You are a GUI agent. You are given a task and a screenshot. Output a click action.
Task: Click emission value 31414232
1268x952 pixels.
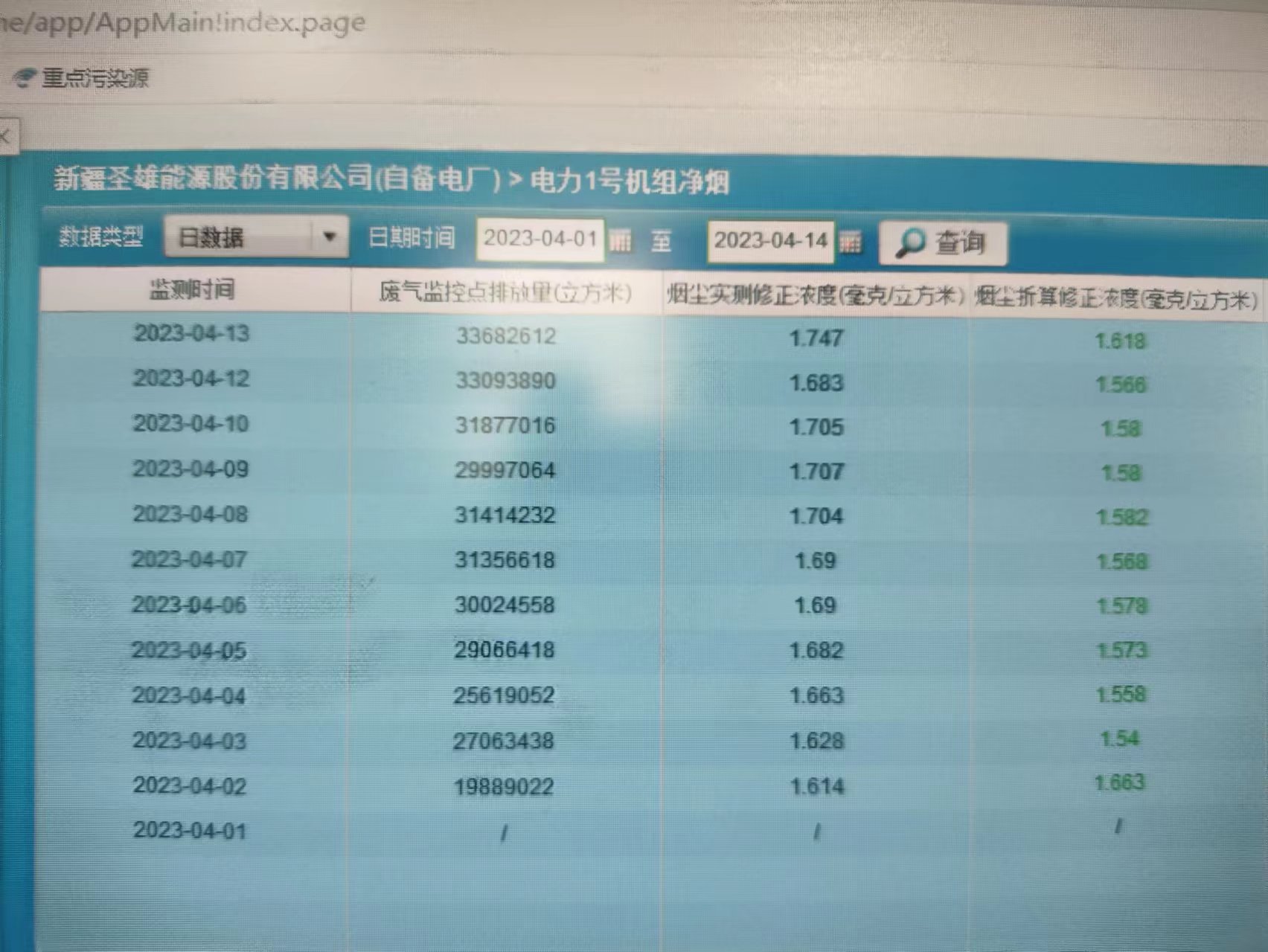click(x=505, y=515)
